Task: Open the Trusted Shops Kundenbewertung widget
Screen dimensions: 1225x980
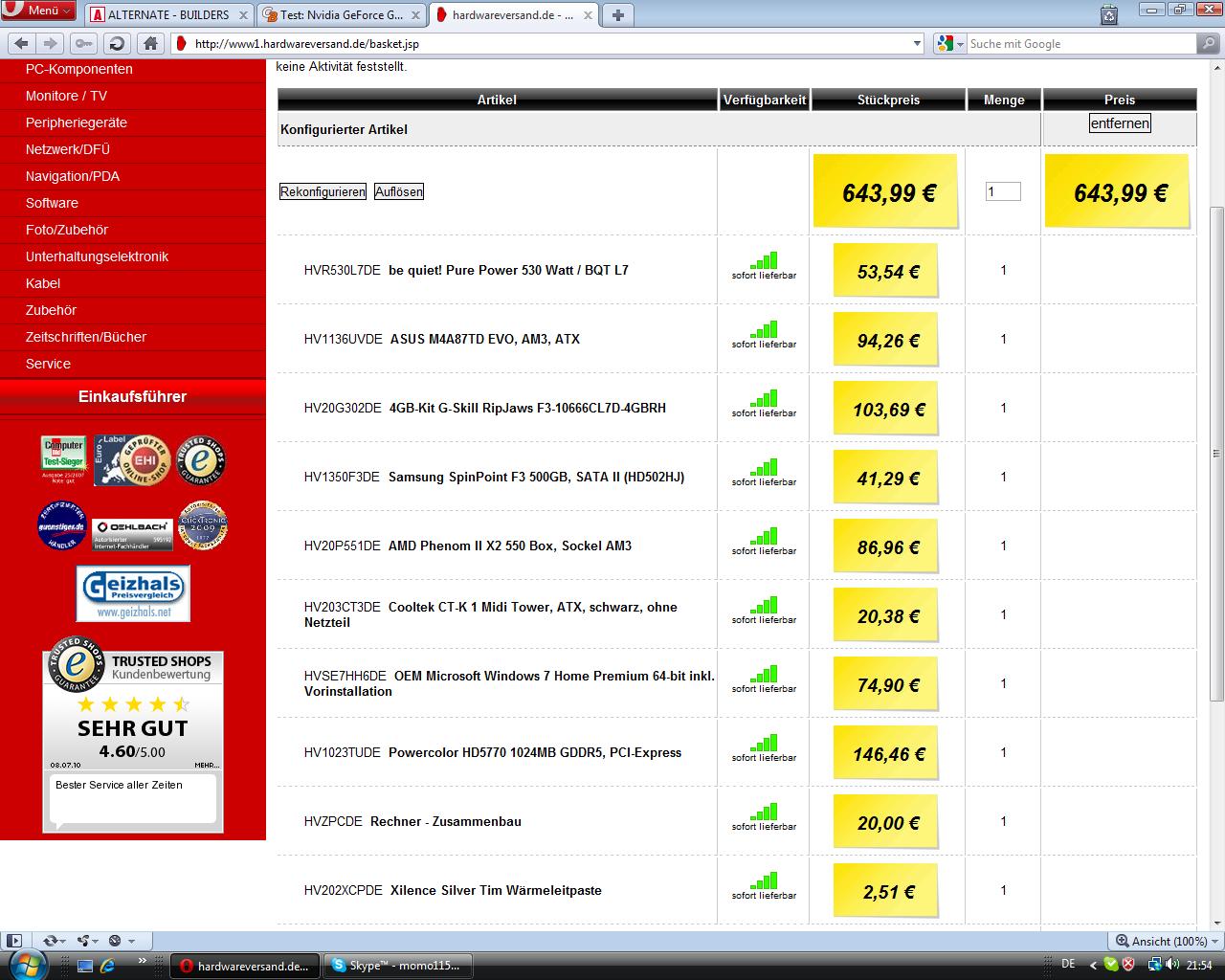Action: tap(133, 735)
